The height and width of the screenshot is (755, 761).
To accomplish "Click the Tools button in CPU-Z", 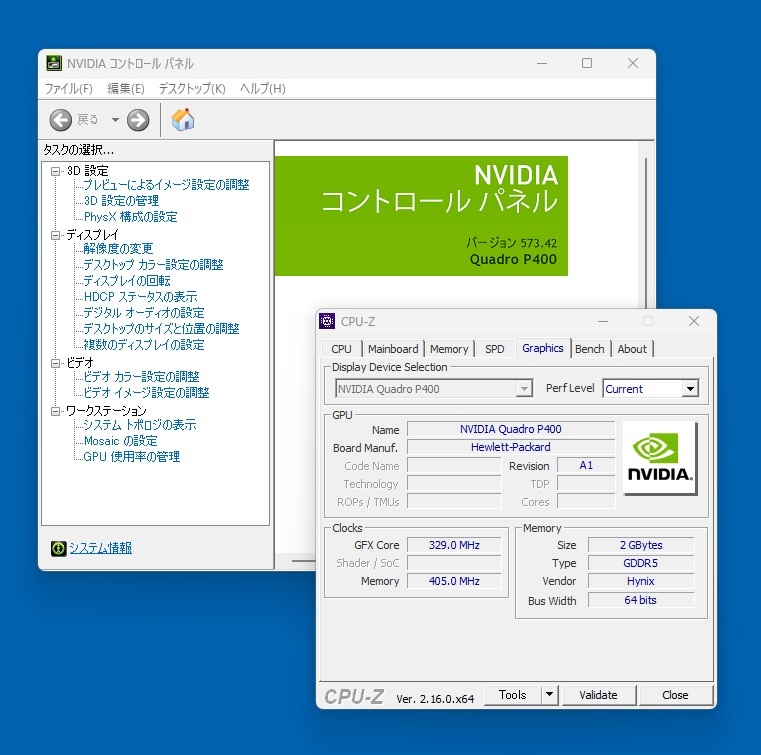I will [x=513, y=695].
